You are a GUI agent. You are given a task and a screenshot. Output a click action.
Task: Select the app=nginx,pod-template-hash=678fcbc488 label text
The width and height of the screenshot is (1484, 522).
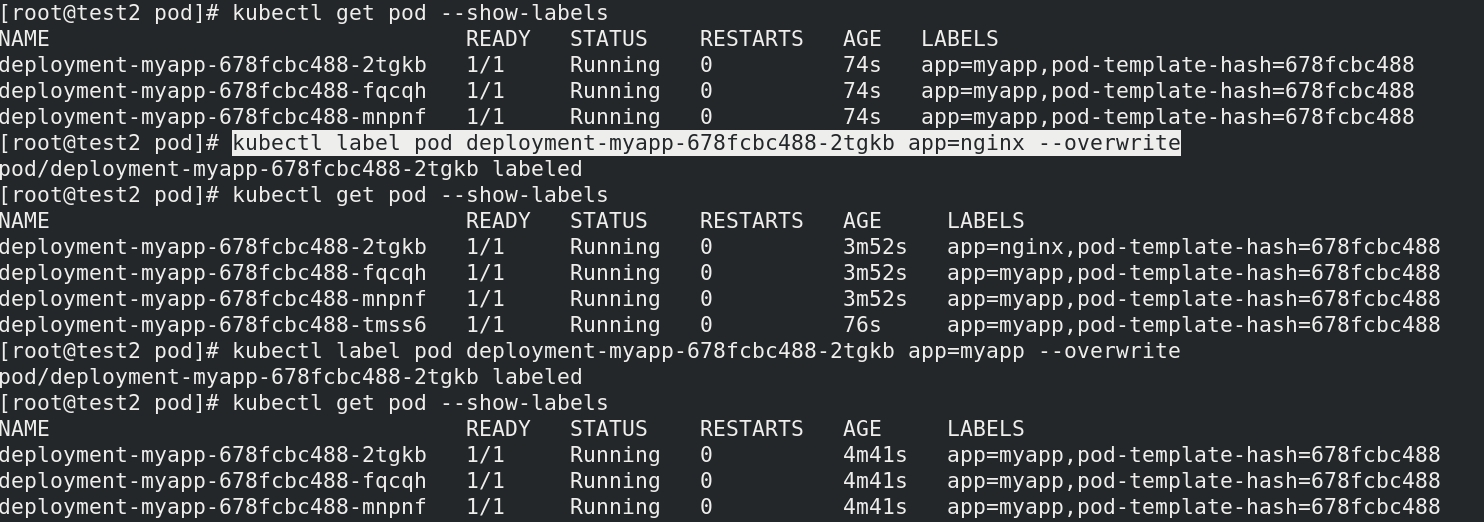point(1194,247)
